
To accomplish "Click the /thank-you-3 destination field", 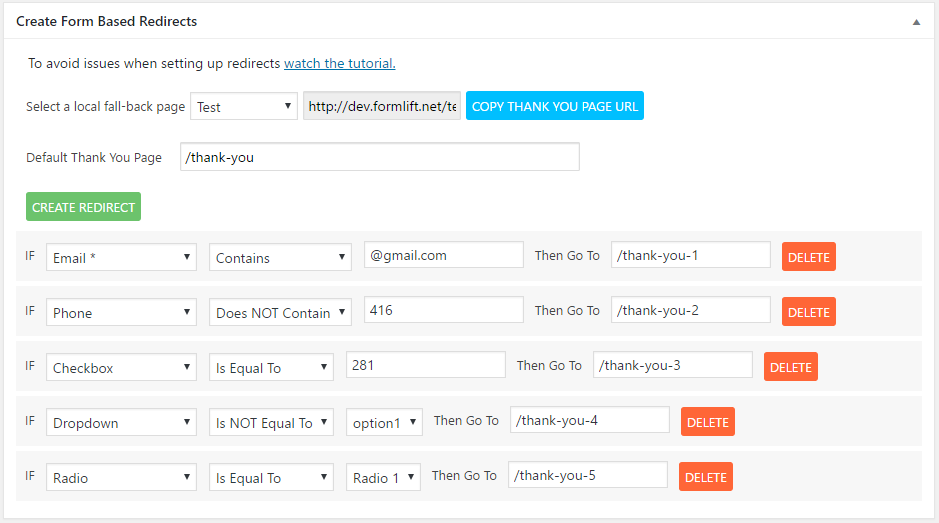I will 672,365.
